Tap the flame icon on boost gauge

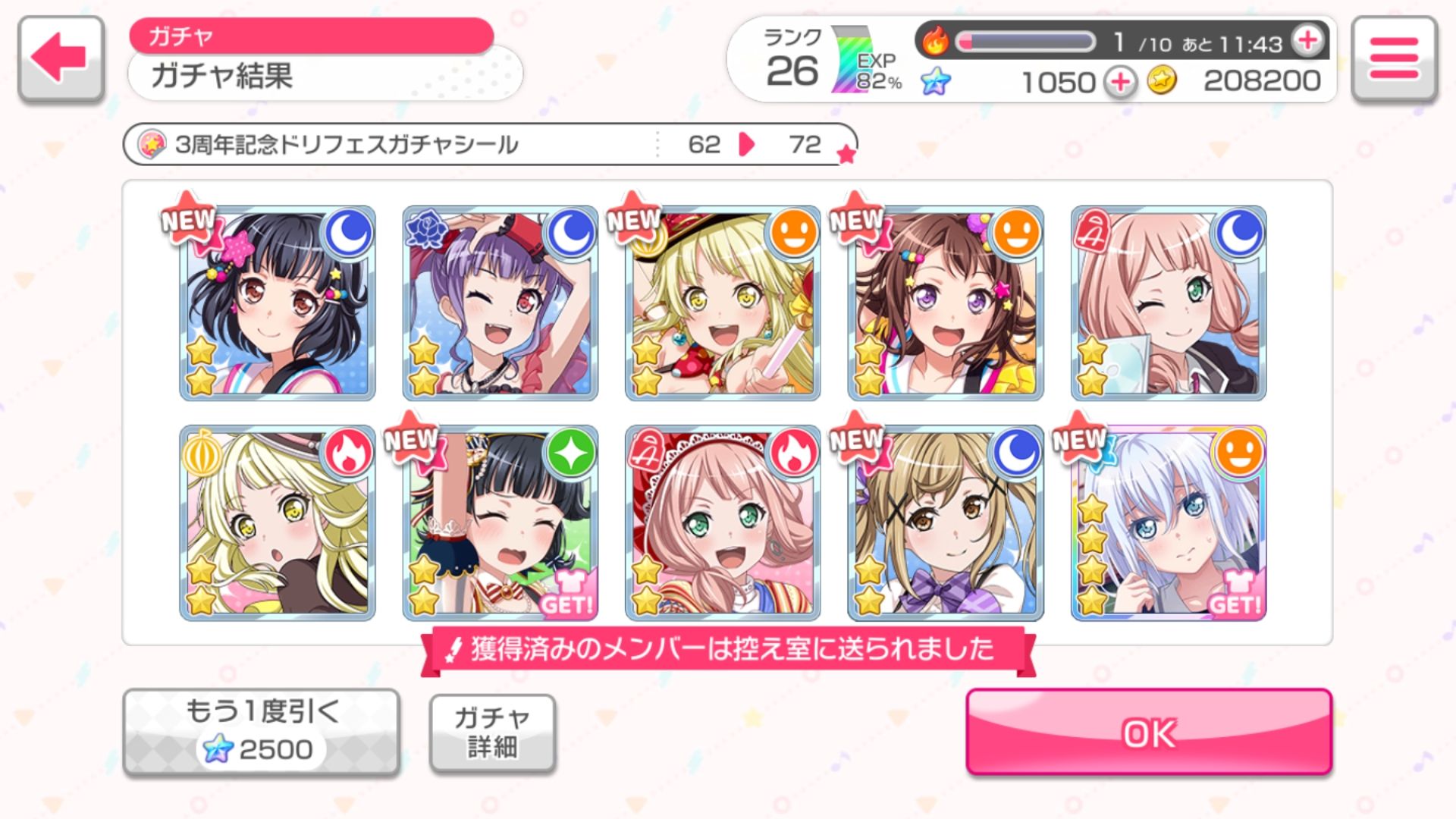pos(936,41)
